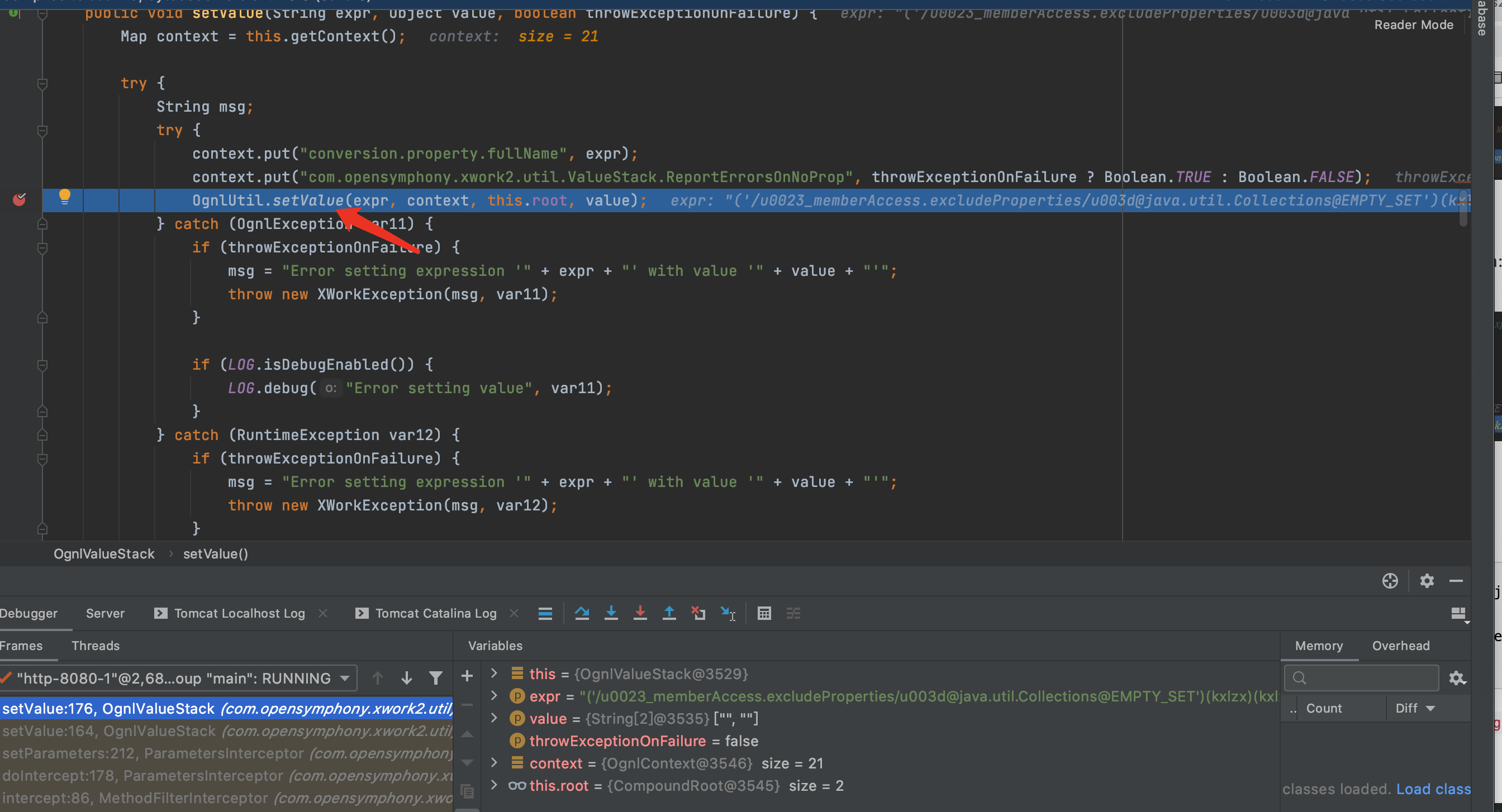1502x812 pixels.
Task: Click the next frame down arrow
Action: click(406, 678)
